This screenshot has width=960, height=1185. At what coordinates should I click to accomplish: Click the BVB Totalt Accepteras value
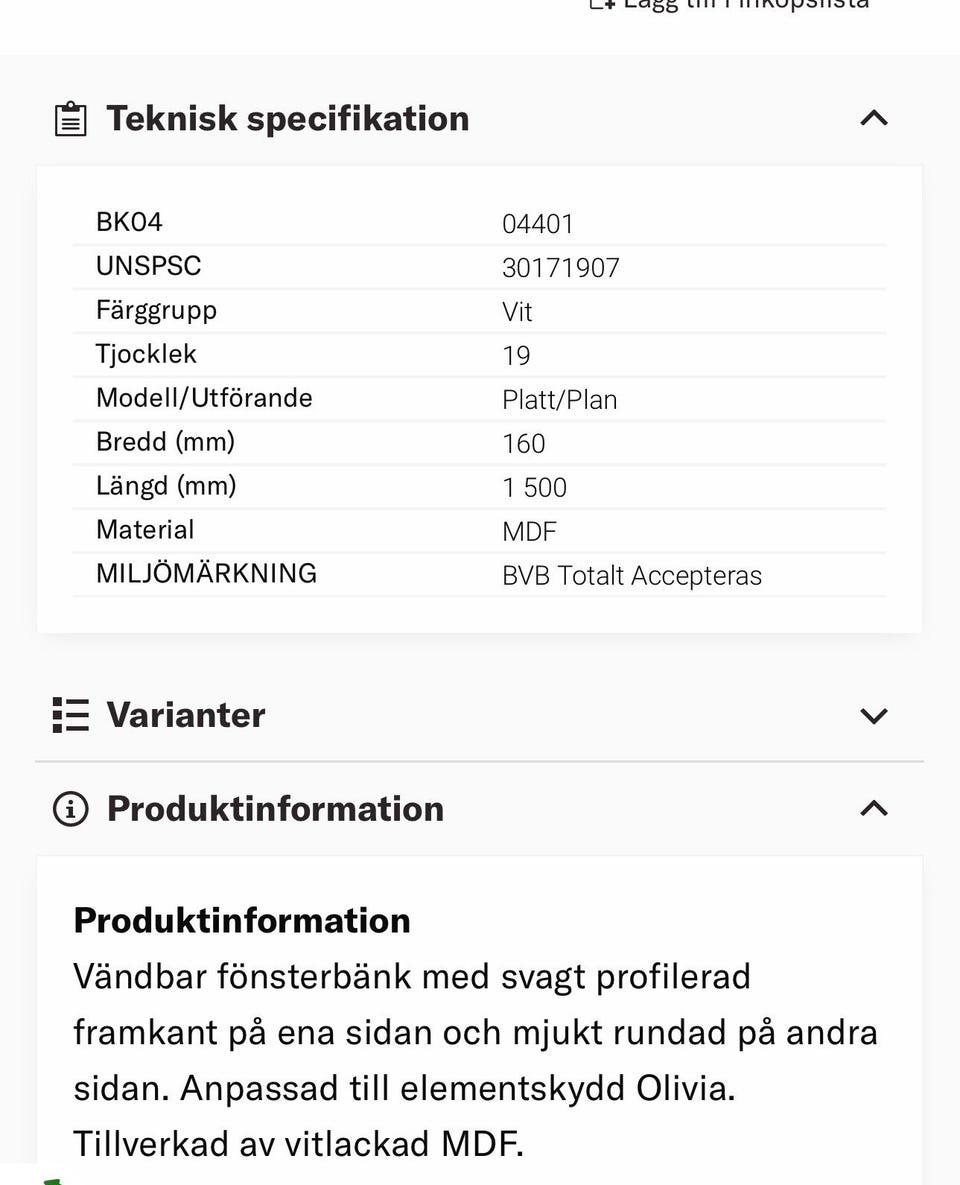pyautogui.click(x=632, y=576)
